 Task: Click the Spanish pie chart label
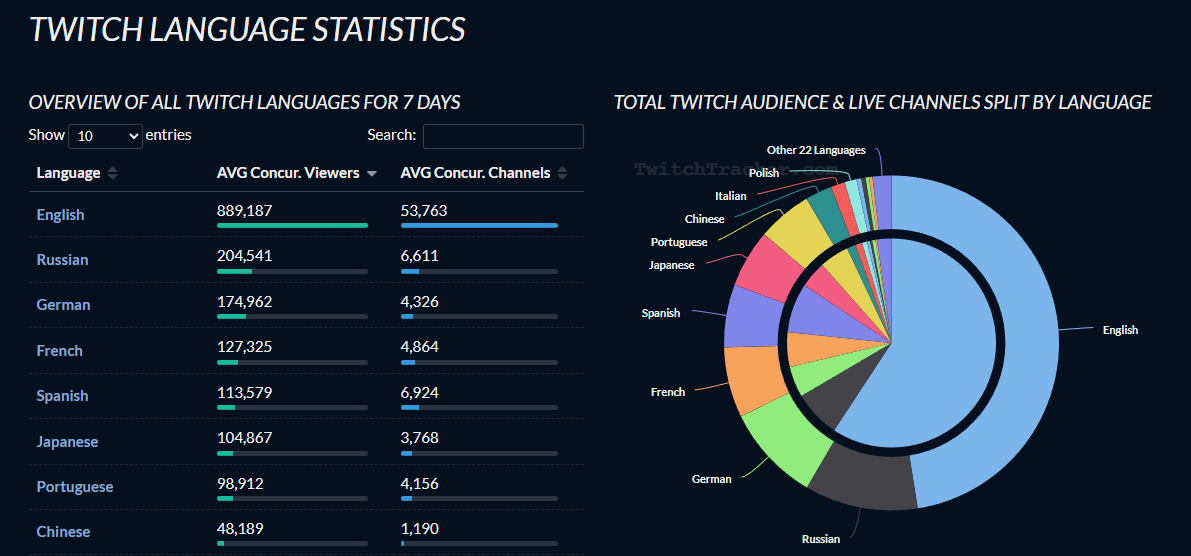(x=661, y=312)
